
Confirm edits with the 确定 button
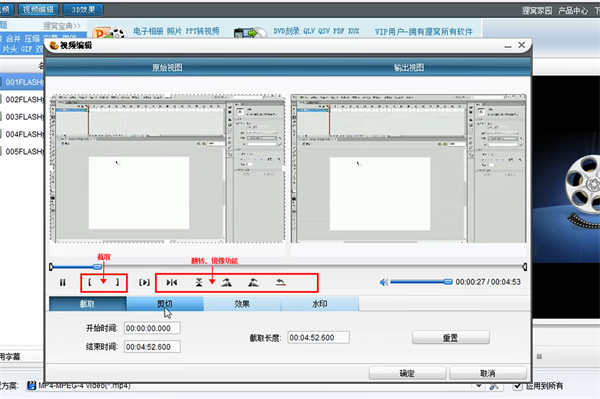pos(407,373)
